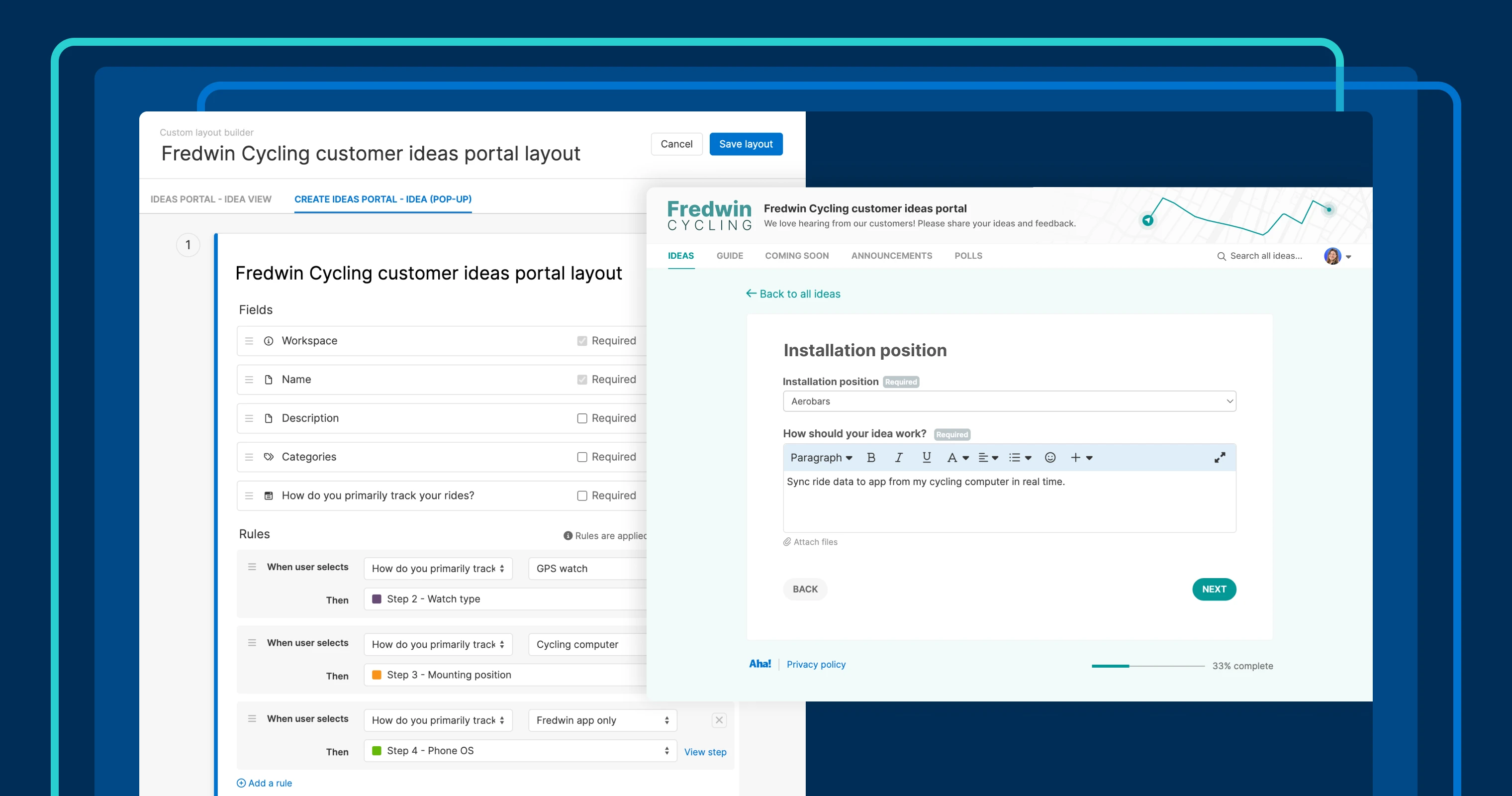Apply italic formatting to the description text
1512x796 pixels.
[899, 457]
